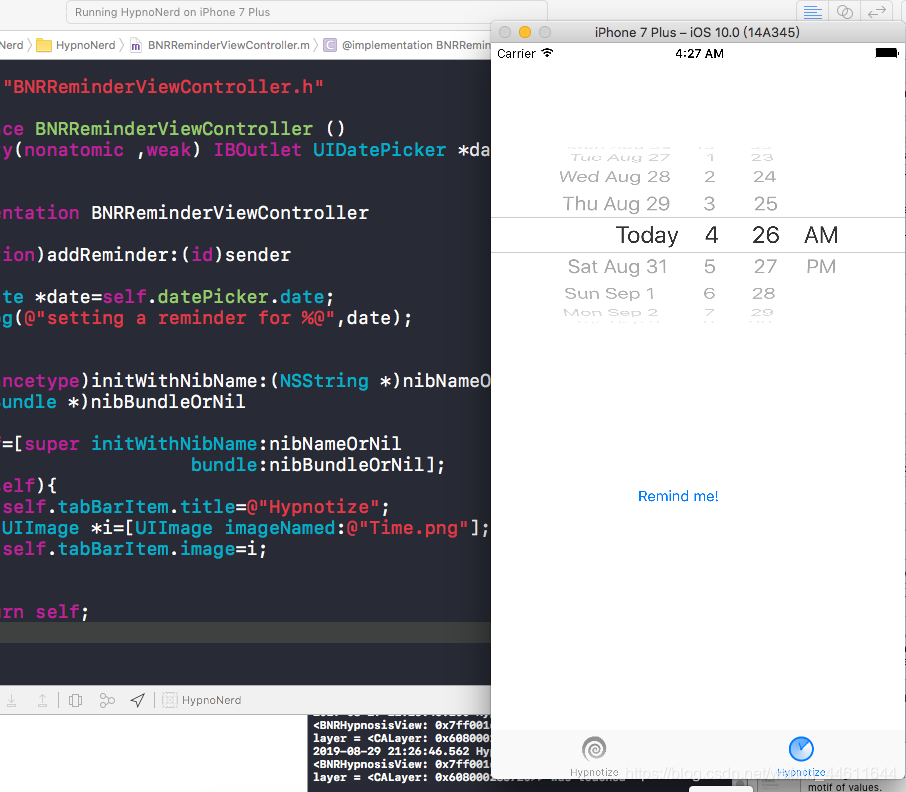
Task: Choose PM in the picker
Action: 821,266
